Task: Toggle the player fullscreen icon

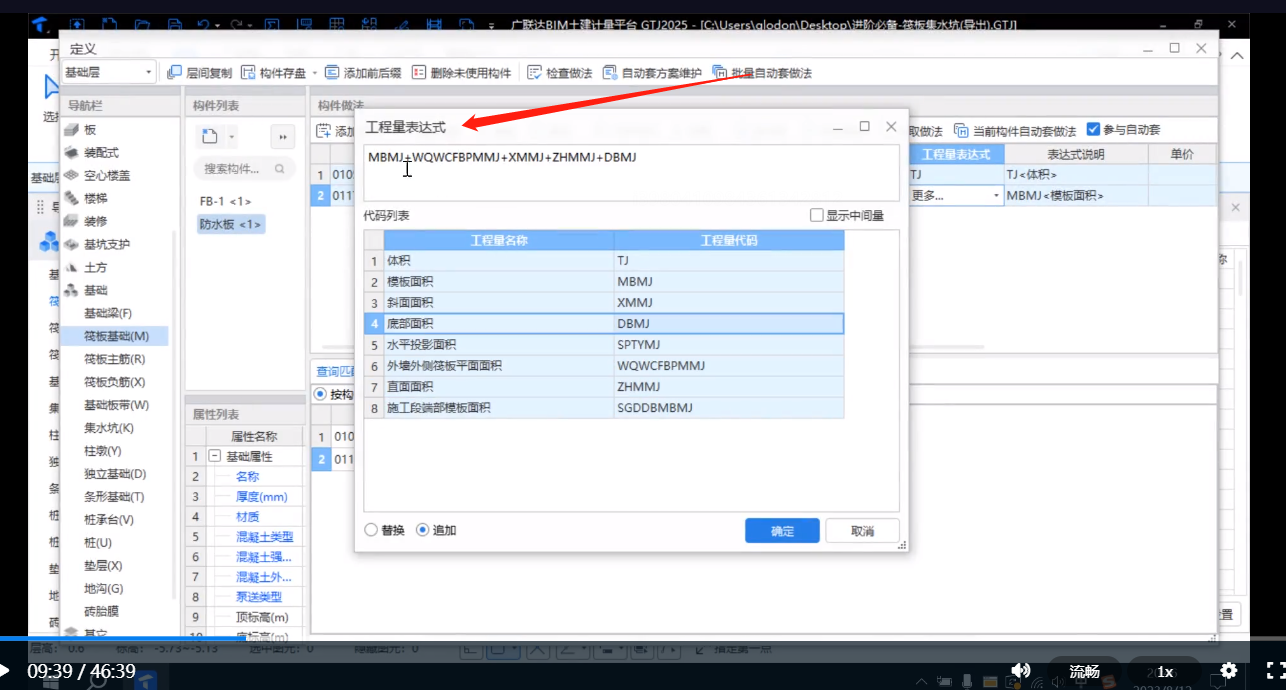Action: [1275, 671]
